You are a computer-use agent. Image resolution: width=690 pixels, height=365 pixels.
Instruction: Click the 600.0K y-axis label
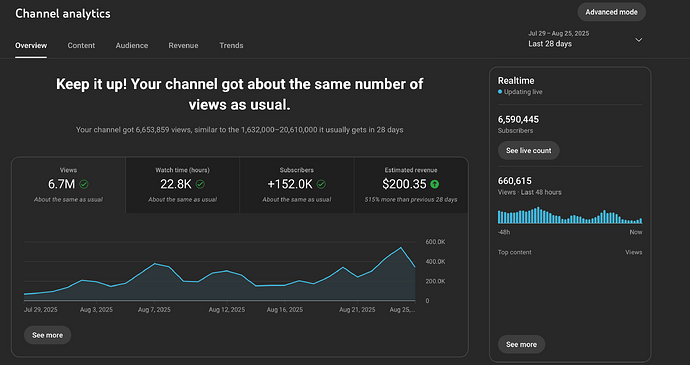[435, 242]
